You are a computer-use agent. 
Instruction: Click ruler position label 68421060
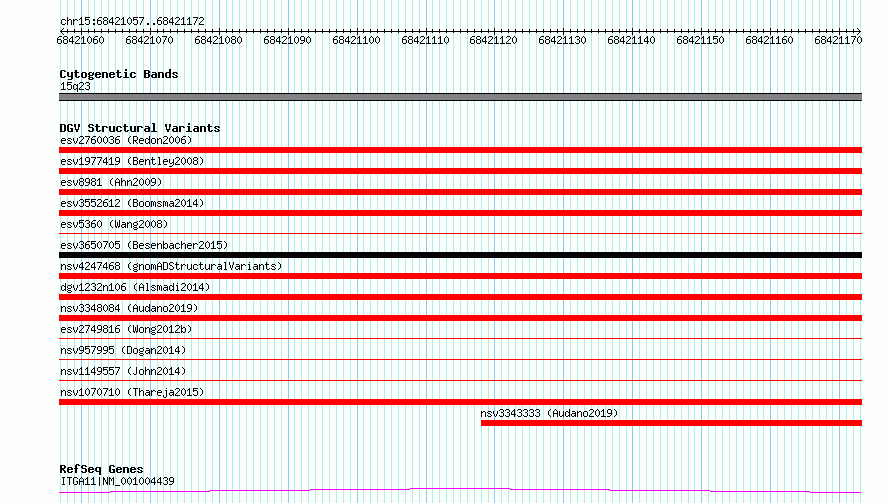tap(81, 40)
